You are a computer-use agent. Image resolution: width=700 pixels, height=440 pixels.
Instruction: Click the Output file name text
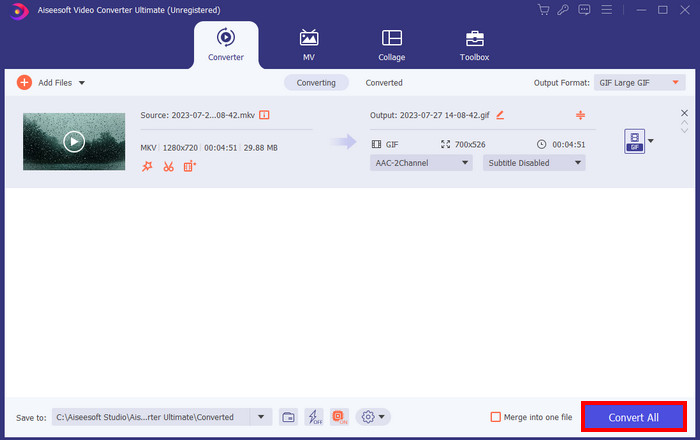(x=429, y=115)
